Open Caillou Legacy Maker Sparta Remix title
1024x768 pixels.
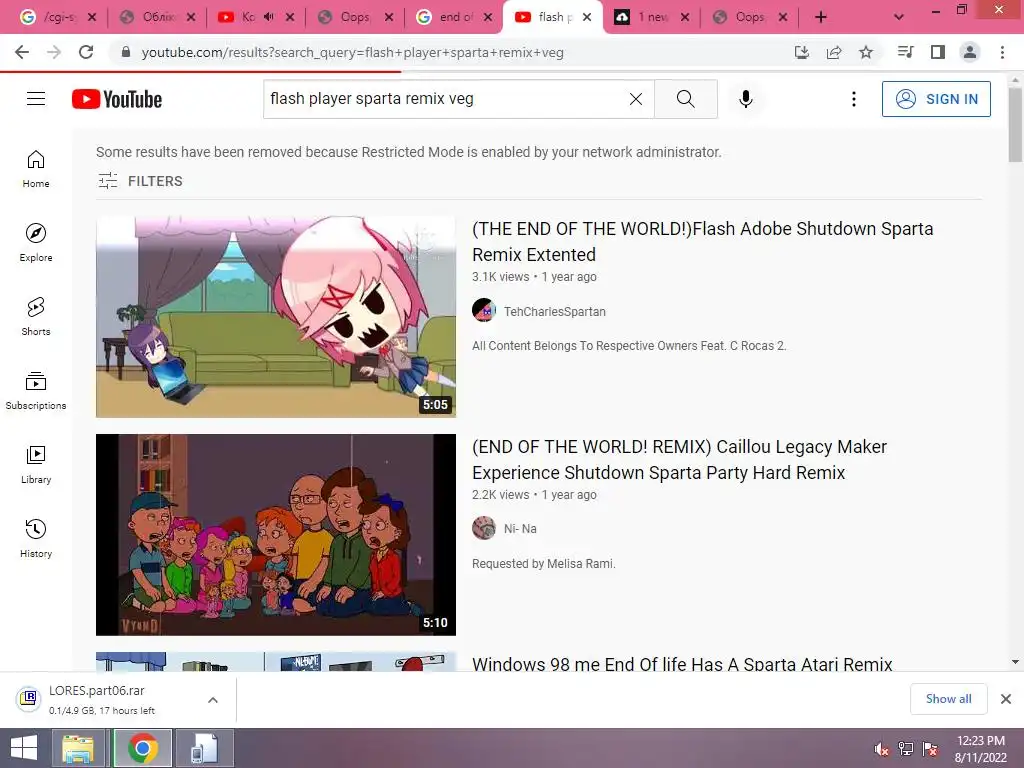coord(679,459)
